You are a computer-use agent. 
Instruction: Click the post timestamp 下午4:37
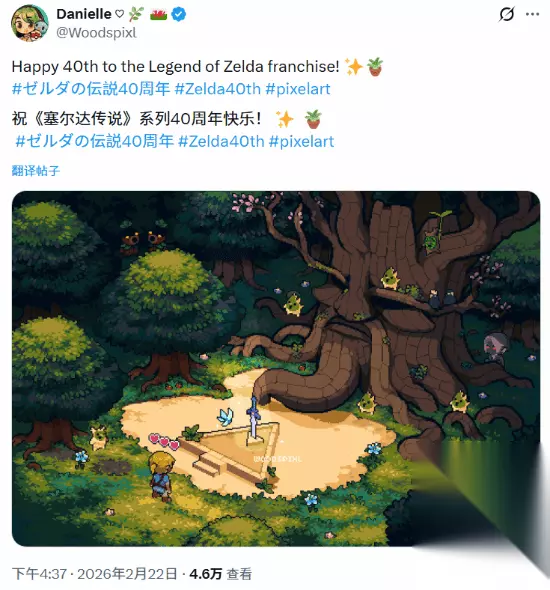coord(39,574)
